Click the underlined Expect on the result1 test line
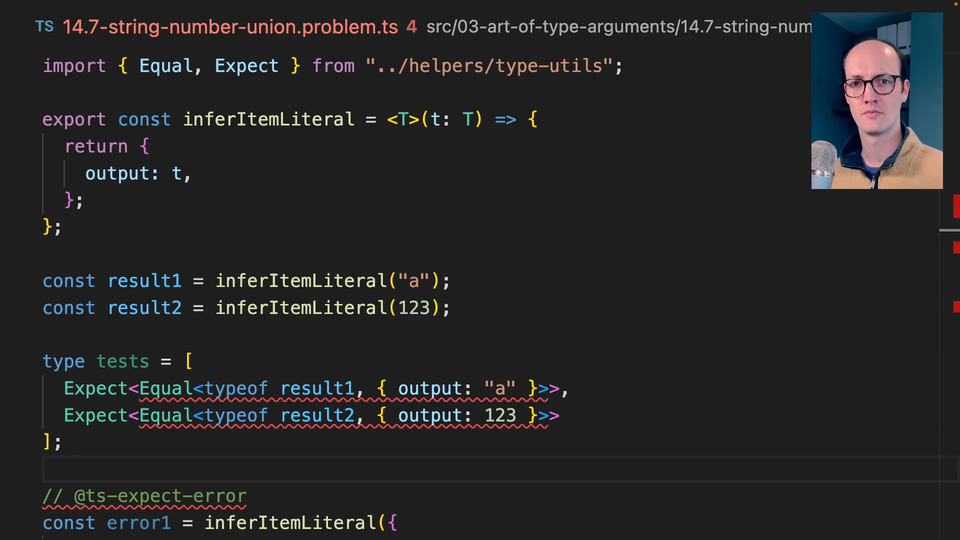This screenshot has width=960, height=540. pos(96,389)
